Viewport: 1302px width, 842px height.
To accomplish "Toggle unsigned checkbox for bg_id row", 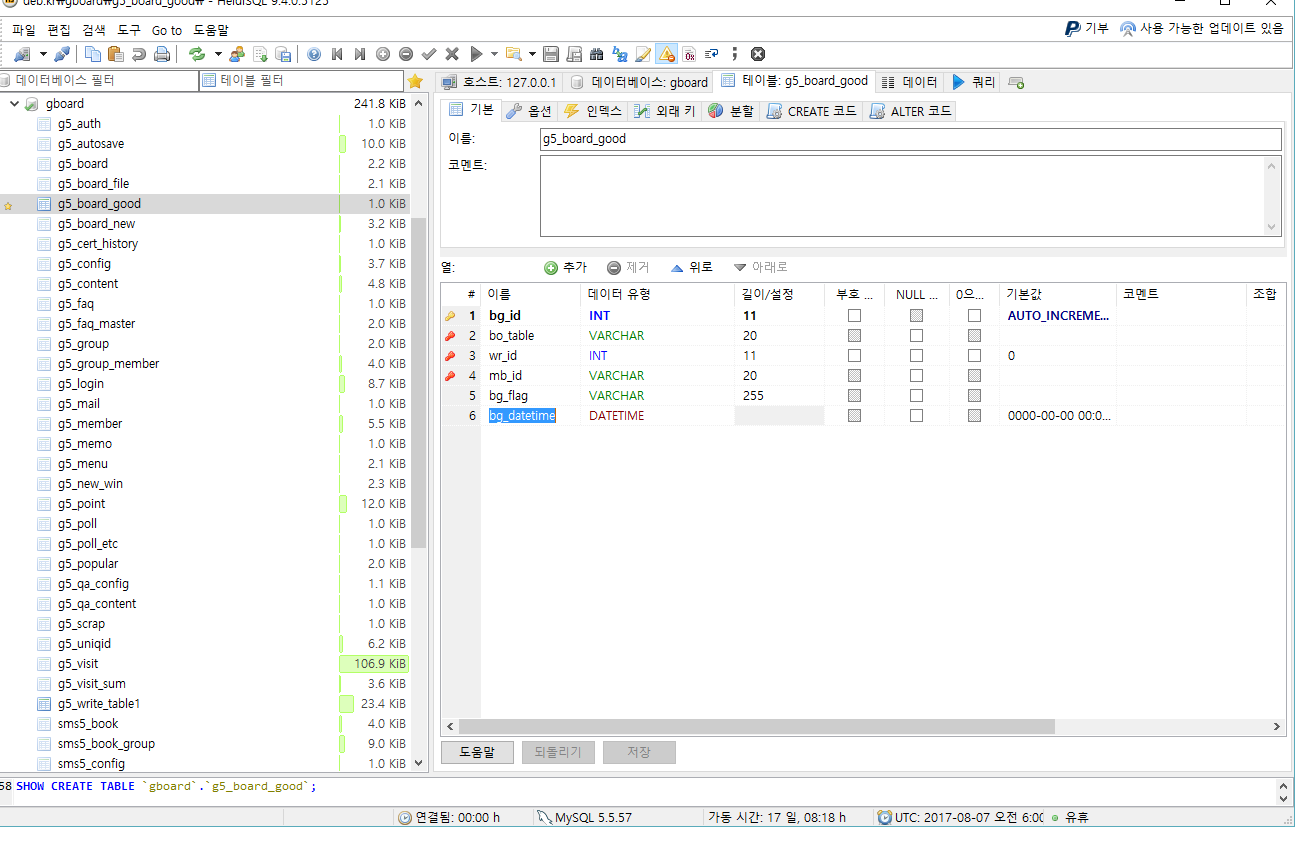I will (x=854, y=316).
